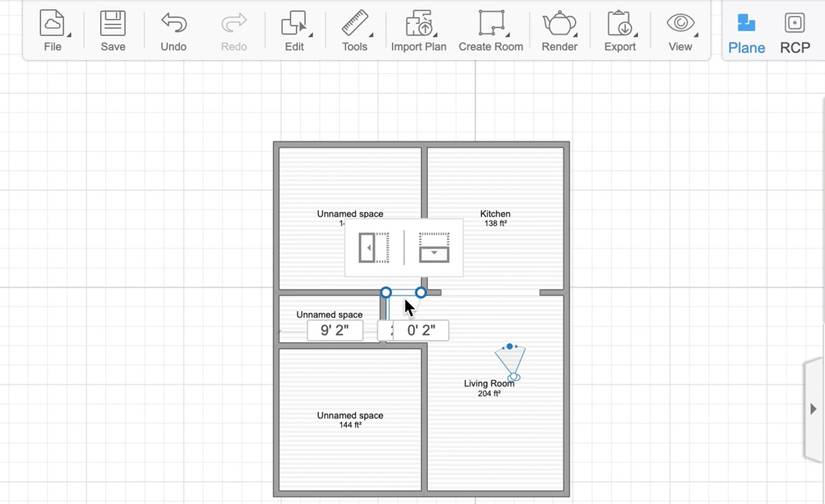825x504 pixels.
Task: Expand the right side panel arrow
Action: click(813, 409)
